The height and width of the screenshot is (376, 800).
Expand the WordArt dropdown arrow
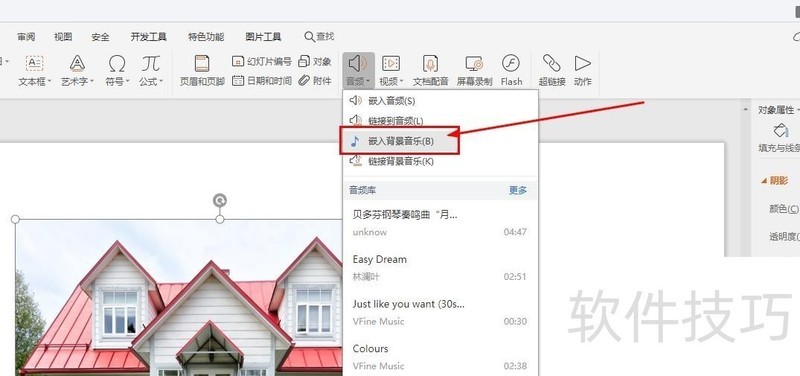point(92,82)
